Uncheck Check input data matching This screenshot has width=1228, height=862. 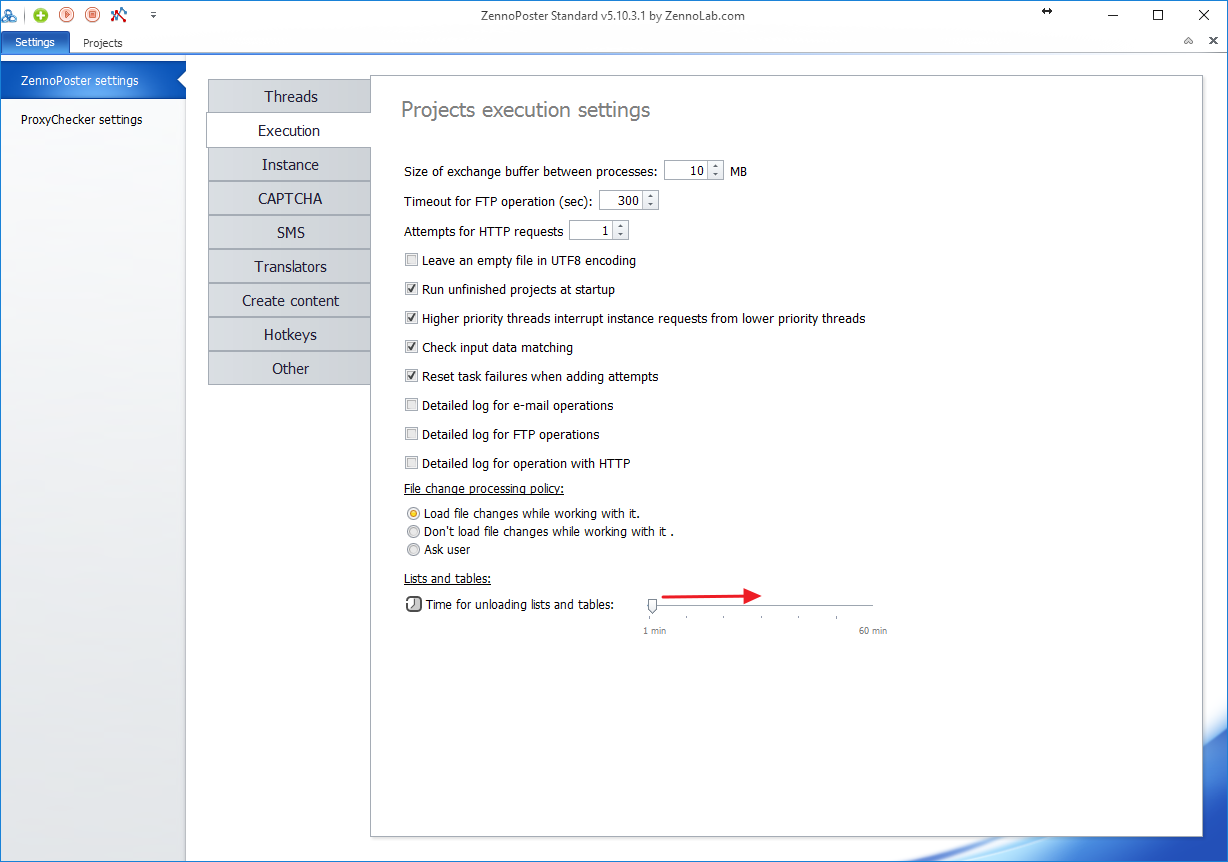(x=412, y=347)
